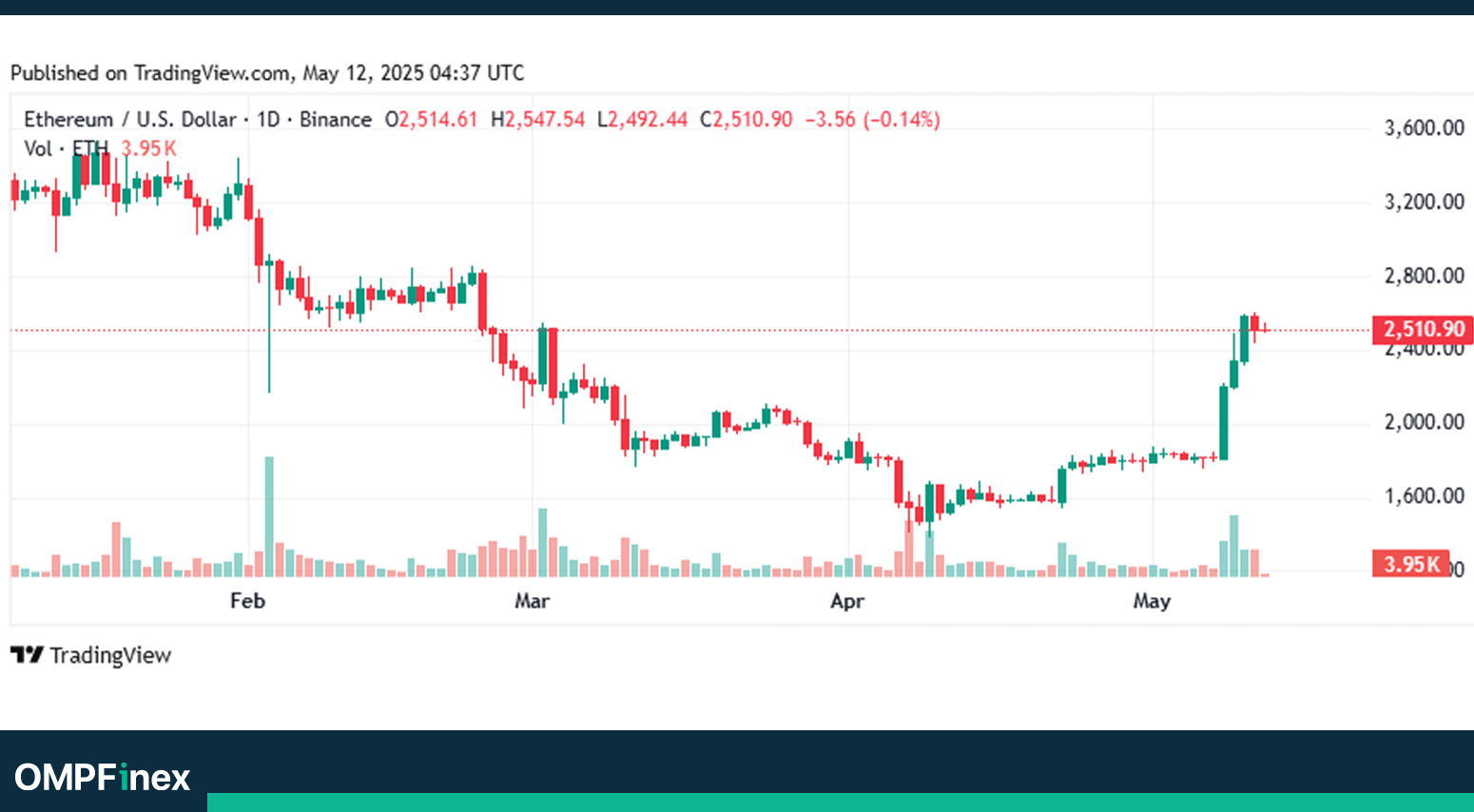Click the red 3.95K volume axis tag
Image resolution: width=1474 pixels, height=812 pixels.
pyautogui.click(x=1410, y=564)
